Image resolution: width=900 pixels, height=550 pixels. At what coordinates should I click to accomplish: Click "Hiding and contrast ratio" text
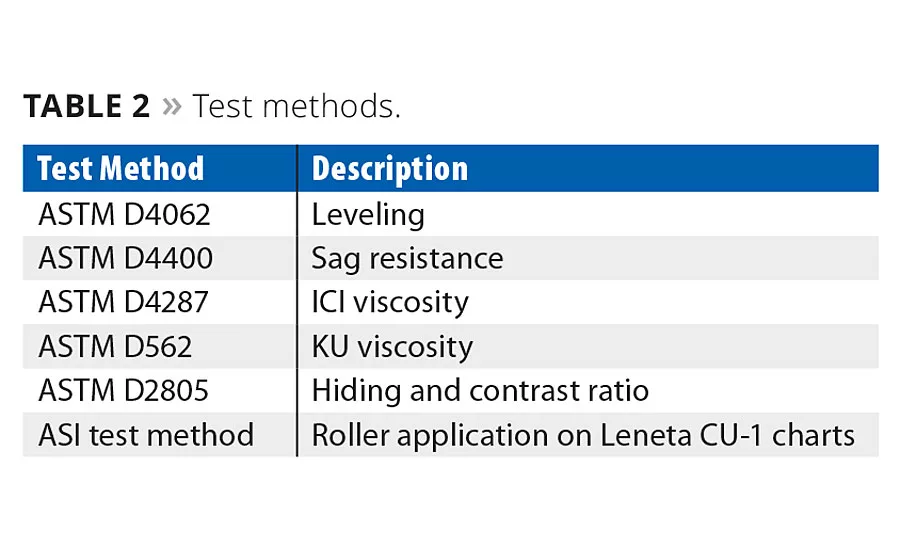pyautogui.click(x=480, y=390)
